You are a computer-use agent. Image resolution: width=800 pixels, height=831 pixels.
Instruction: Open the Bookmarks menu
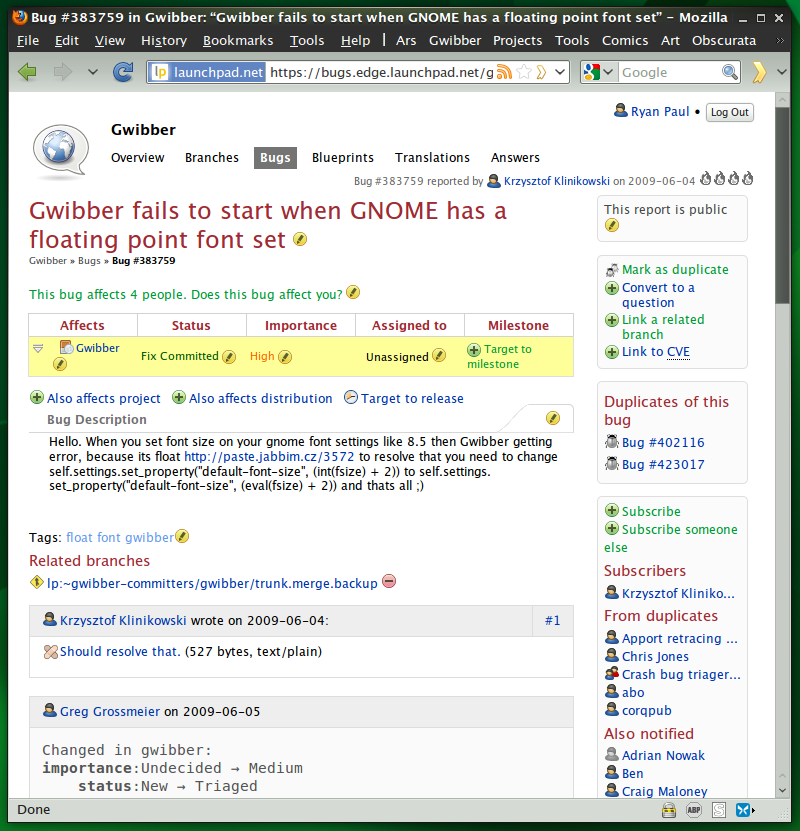pyautogui.click(x=238, y=40)
